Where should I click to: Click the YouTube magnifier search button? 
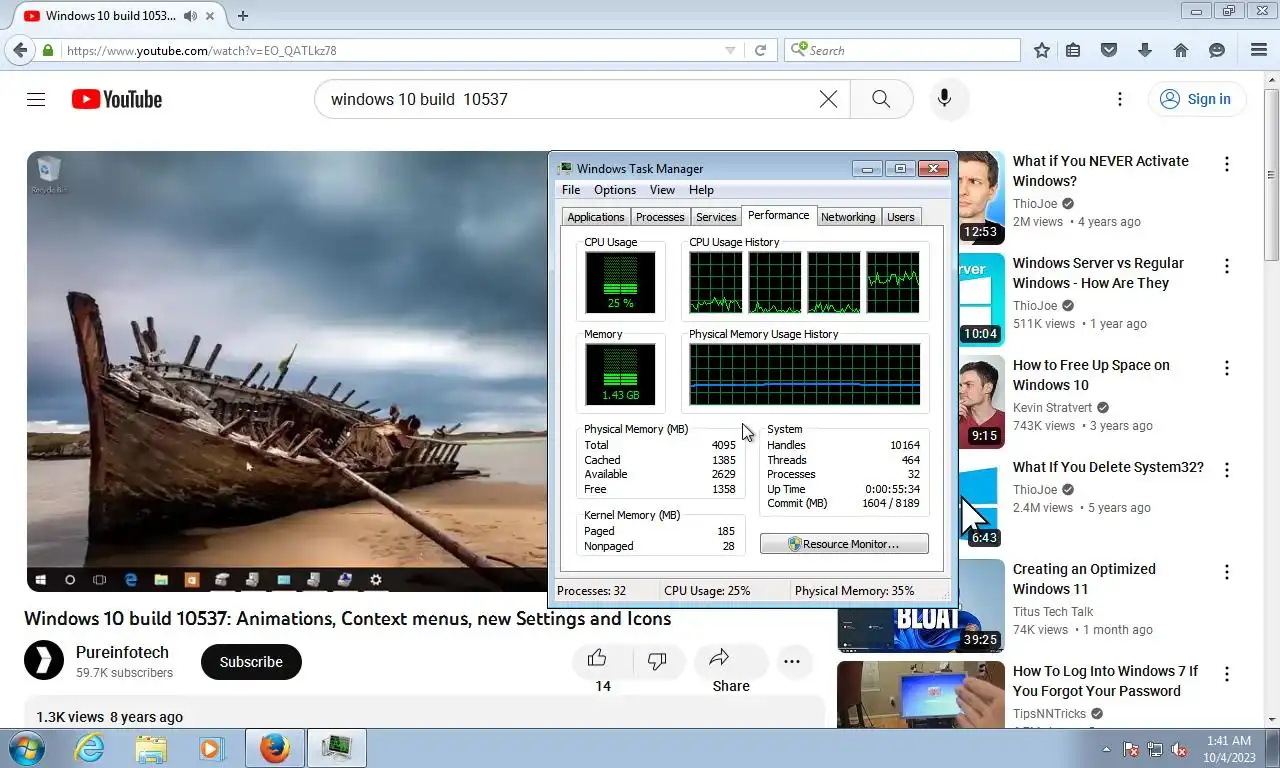tap(881, 99)
